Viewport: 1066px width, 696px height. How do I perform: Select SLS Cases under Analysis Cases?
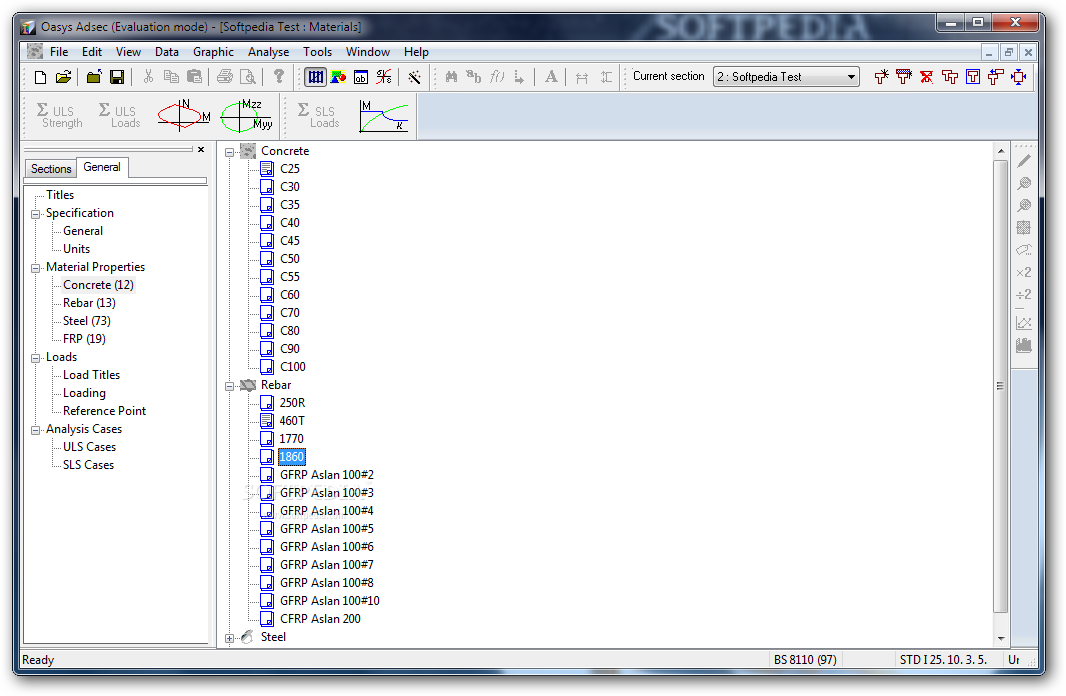click(88, 466)
